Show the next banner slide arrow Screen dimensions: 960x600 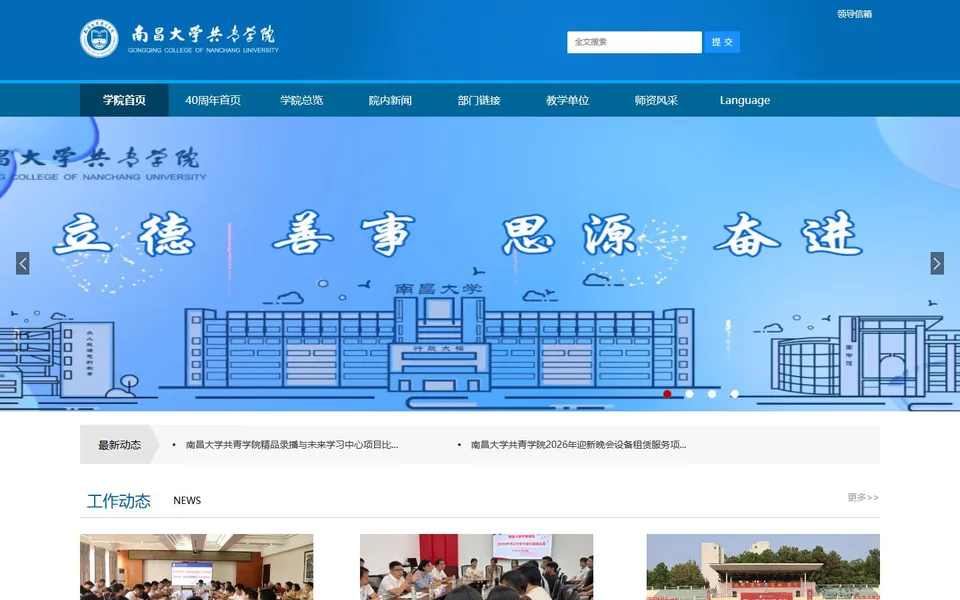click(x=937, y=263)
